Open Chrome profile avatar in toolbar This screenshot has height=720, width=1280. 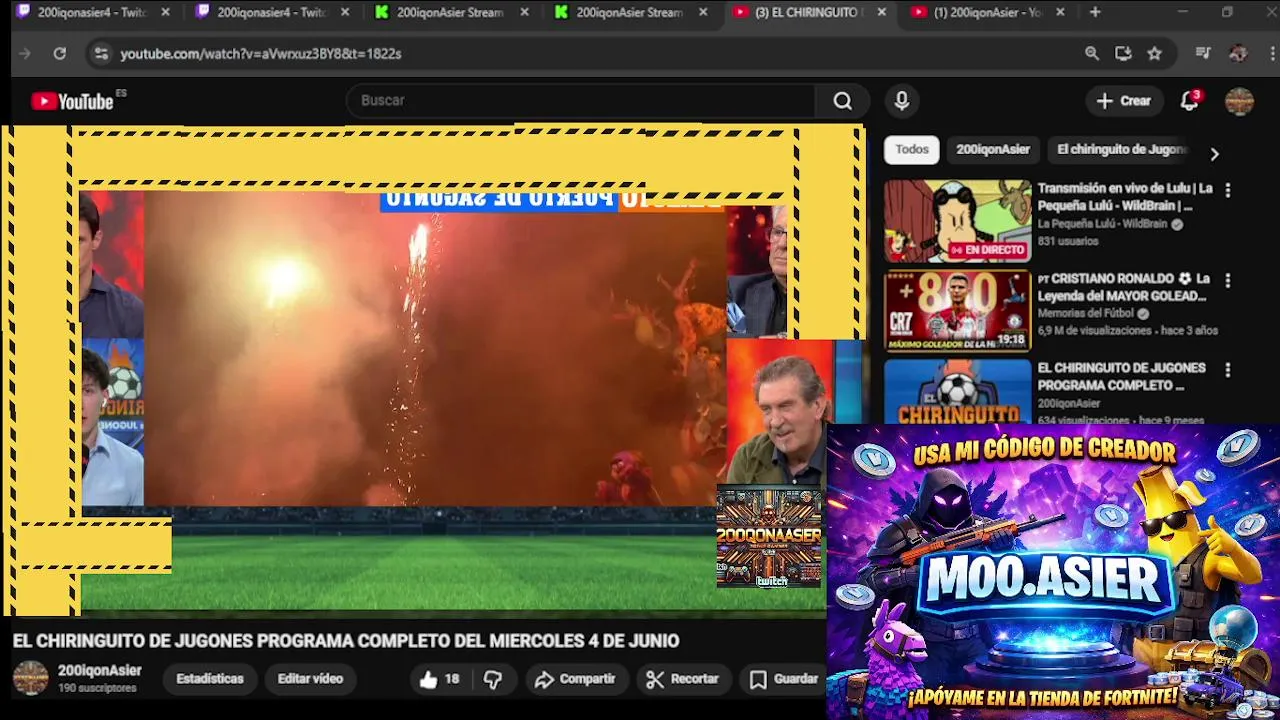point(1238,53)
